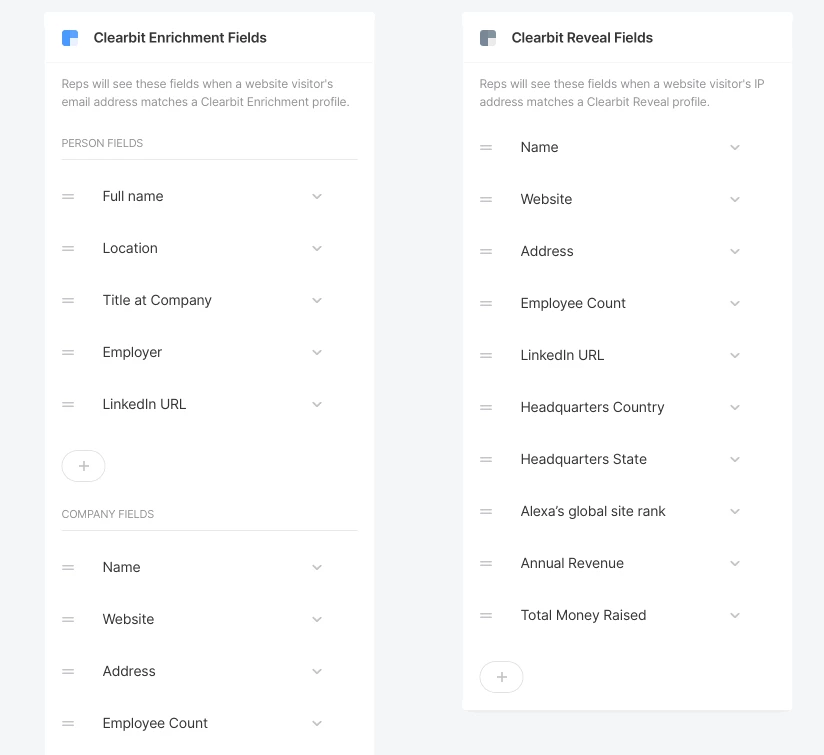Click the drag handle next to Total Money Raised
This screenshot has height=755, width=824.
[486, 615]
